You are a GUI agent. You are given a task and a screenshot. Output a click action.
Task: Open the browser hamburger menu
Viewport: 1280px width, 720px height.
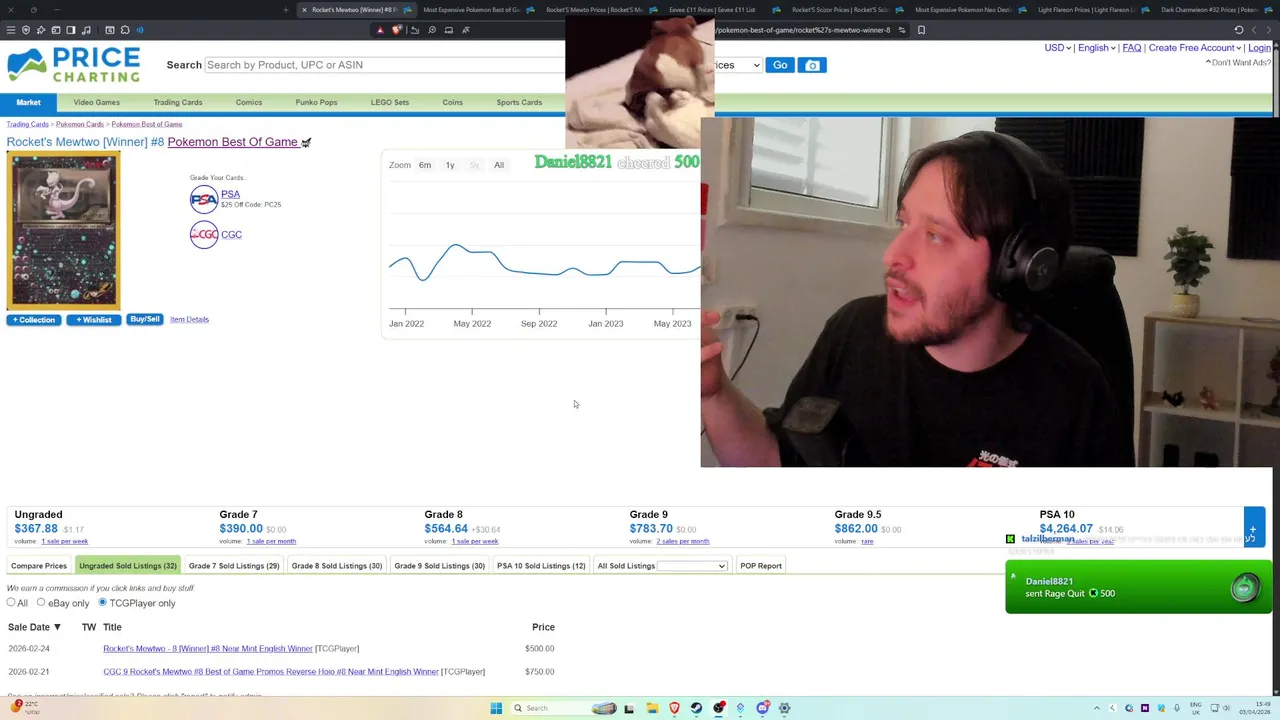pos(11,30)
